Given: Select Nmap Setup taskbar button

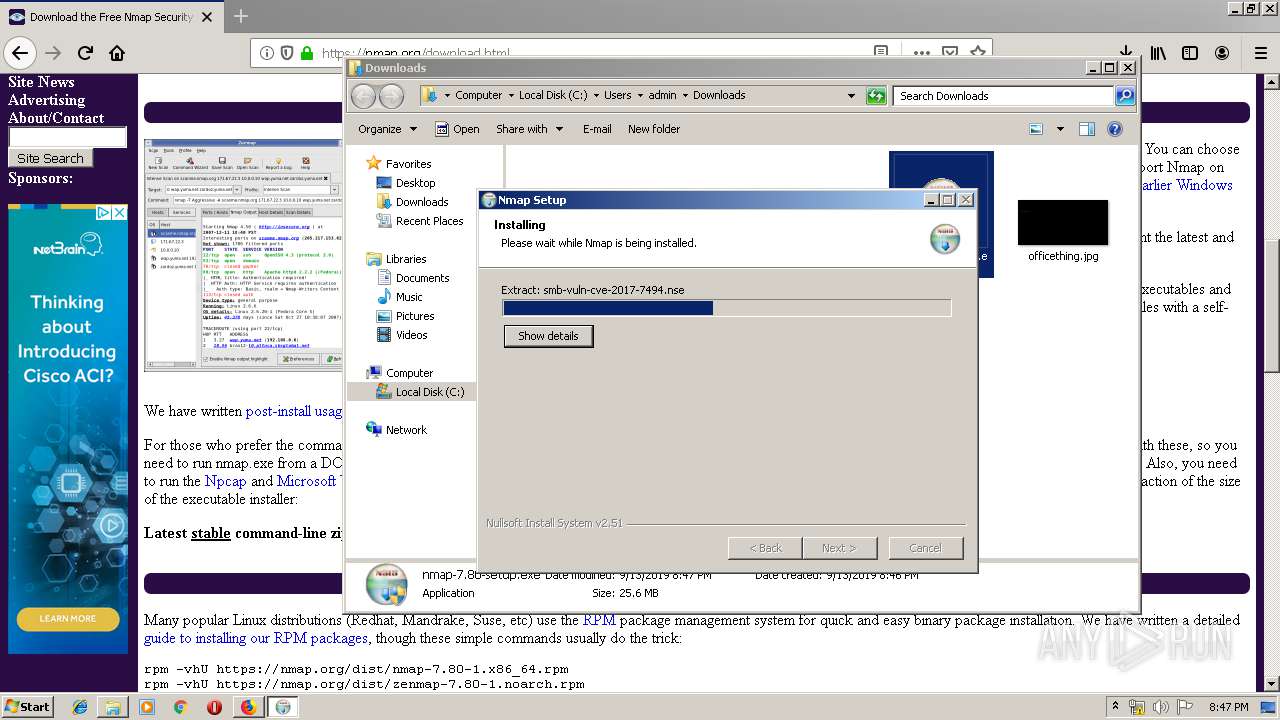Looking at the screenshot, I should [283, 707].
